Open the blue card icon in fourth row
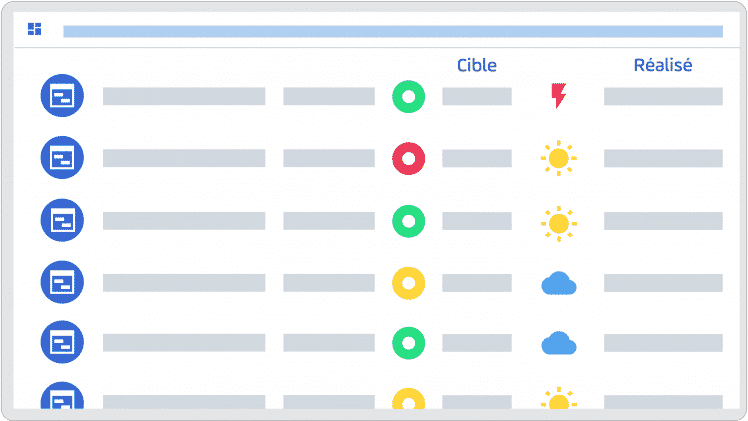The width and height of the screenshot is (748, 421). (x=62, y=282)
